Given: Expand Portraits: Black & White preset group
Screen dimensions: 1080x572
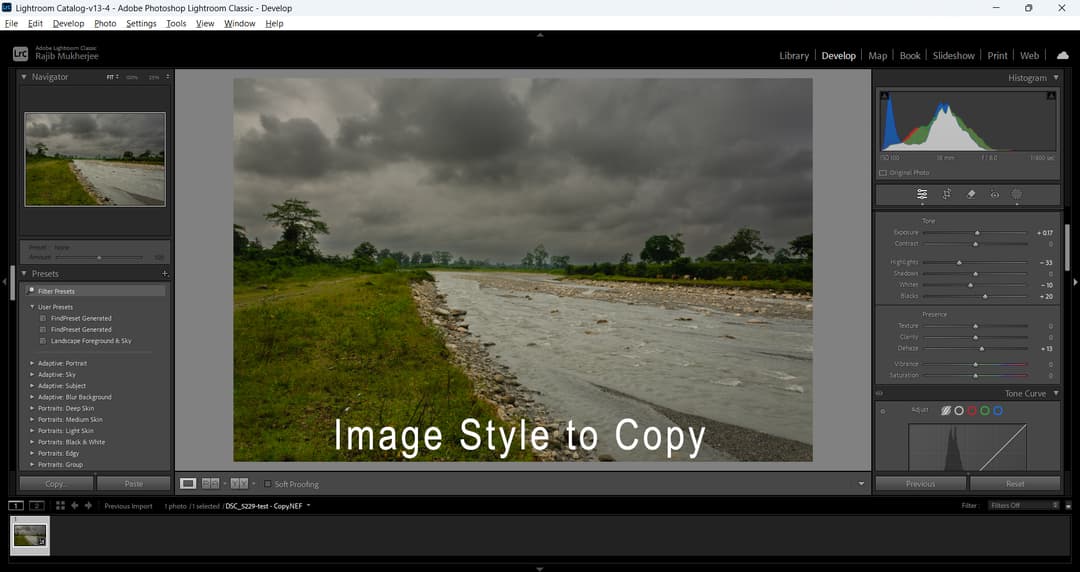Looking at the screenshot, I should tap(32, 442).
